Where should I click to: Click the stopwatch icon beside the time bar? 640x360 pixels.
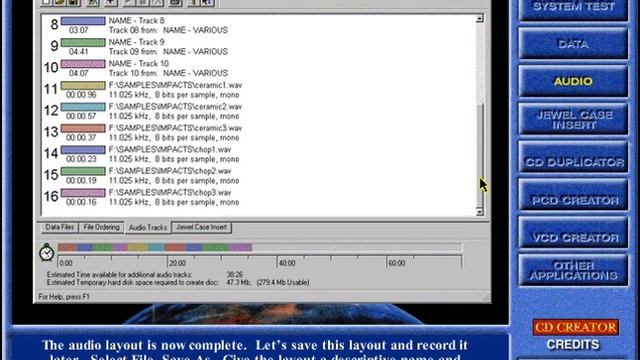point(47,252)
